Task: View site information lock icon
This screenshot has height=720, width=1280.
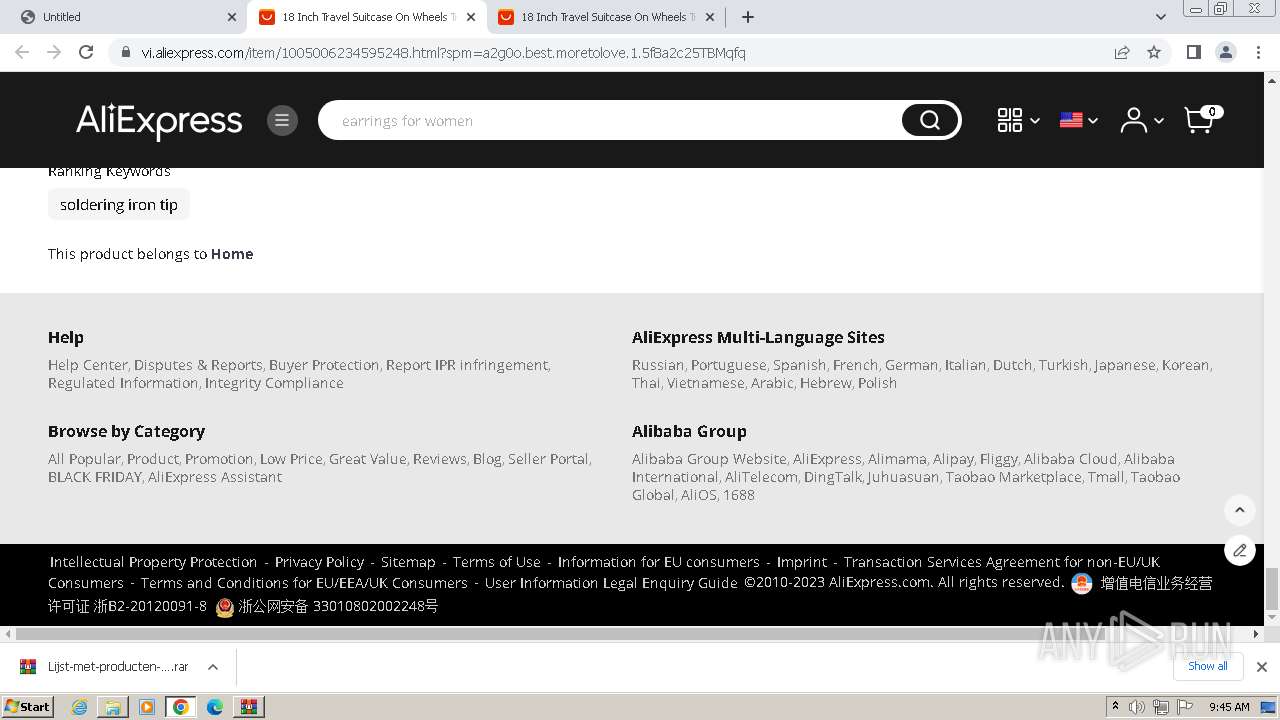Action: click(126, 53)
